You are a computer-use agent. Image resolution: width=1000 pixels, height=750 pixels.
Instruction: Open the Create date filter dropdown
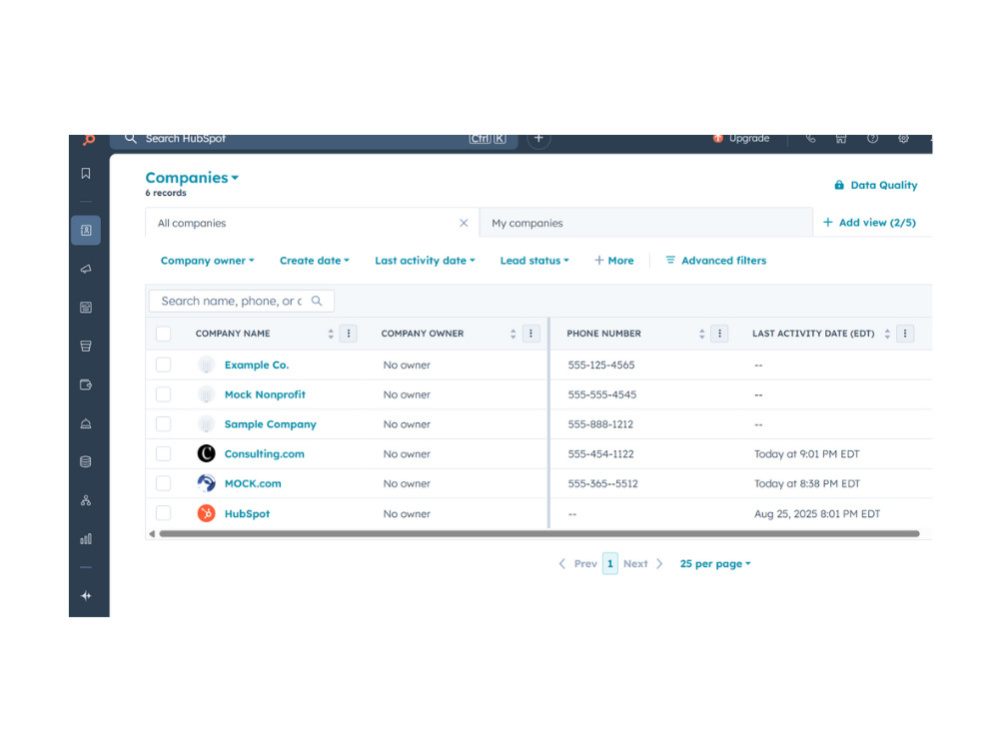[314, 260]
